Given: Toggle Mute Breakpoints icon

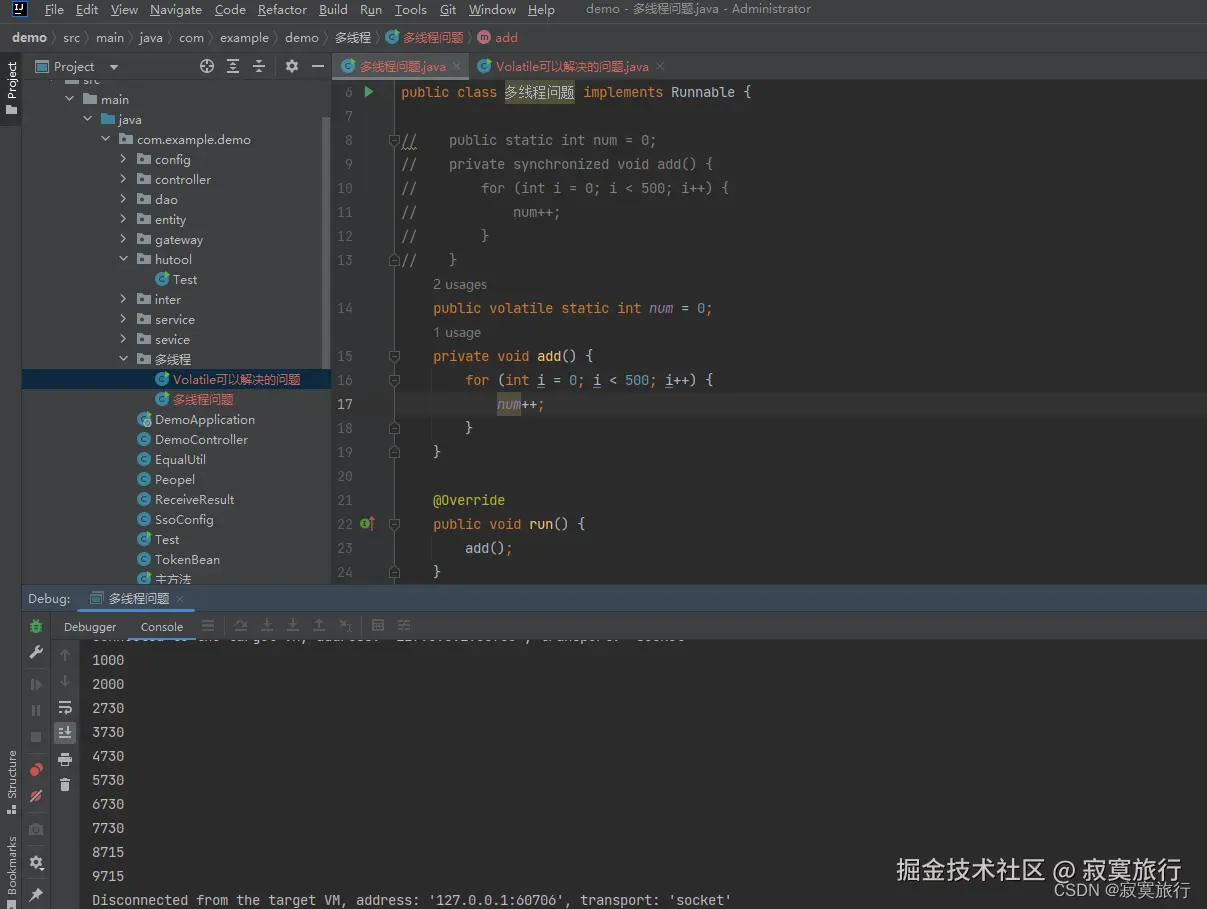Looking at the screenshot, I should point(36,796).
